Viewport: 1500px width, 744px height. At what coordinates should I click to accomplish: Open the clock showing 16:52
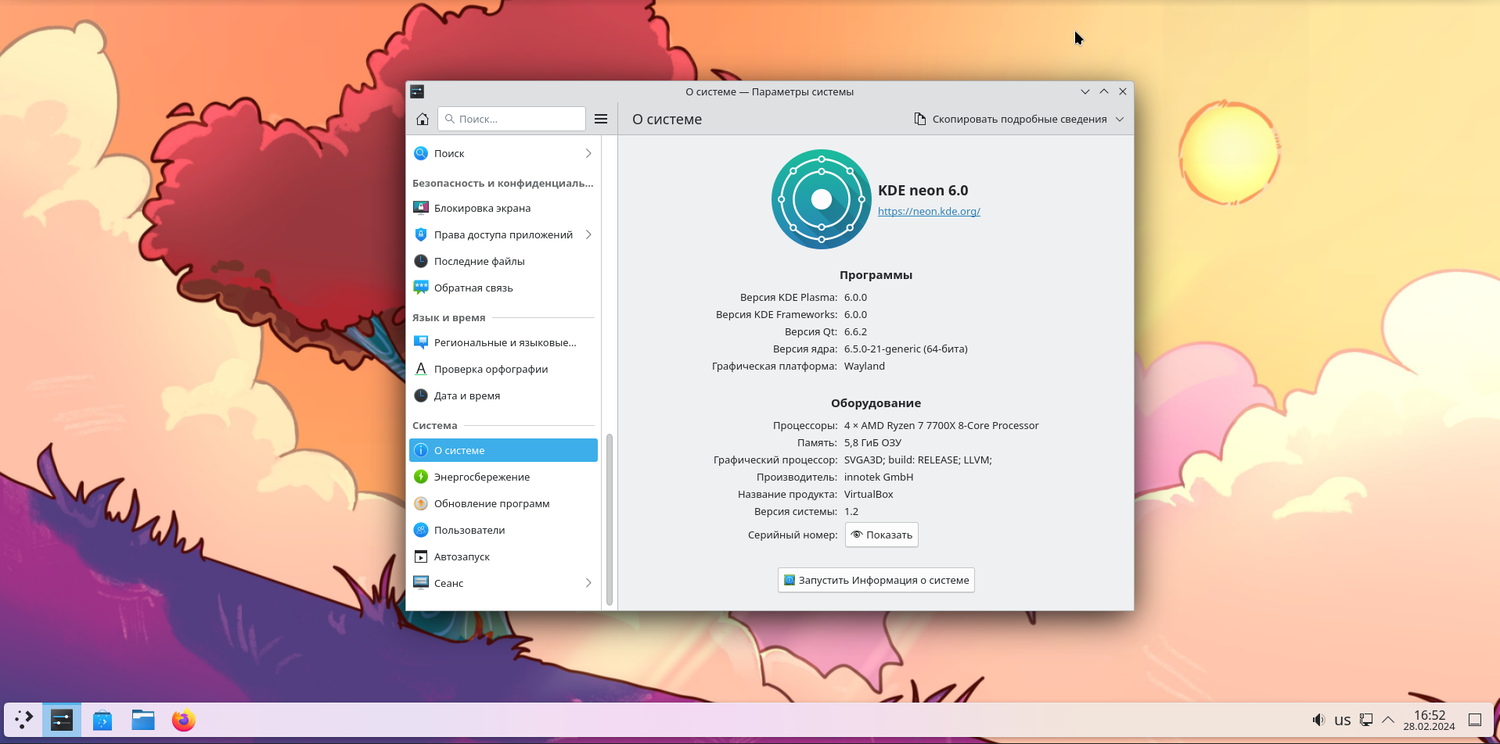1429,720
